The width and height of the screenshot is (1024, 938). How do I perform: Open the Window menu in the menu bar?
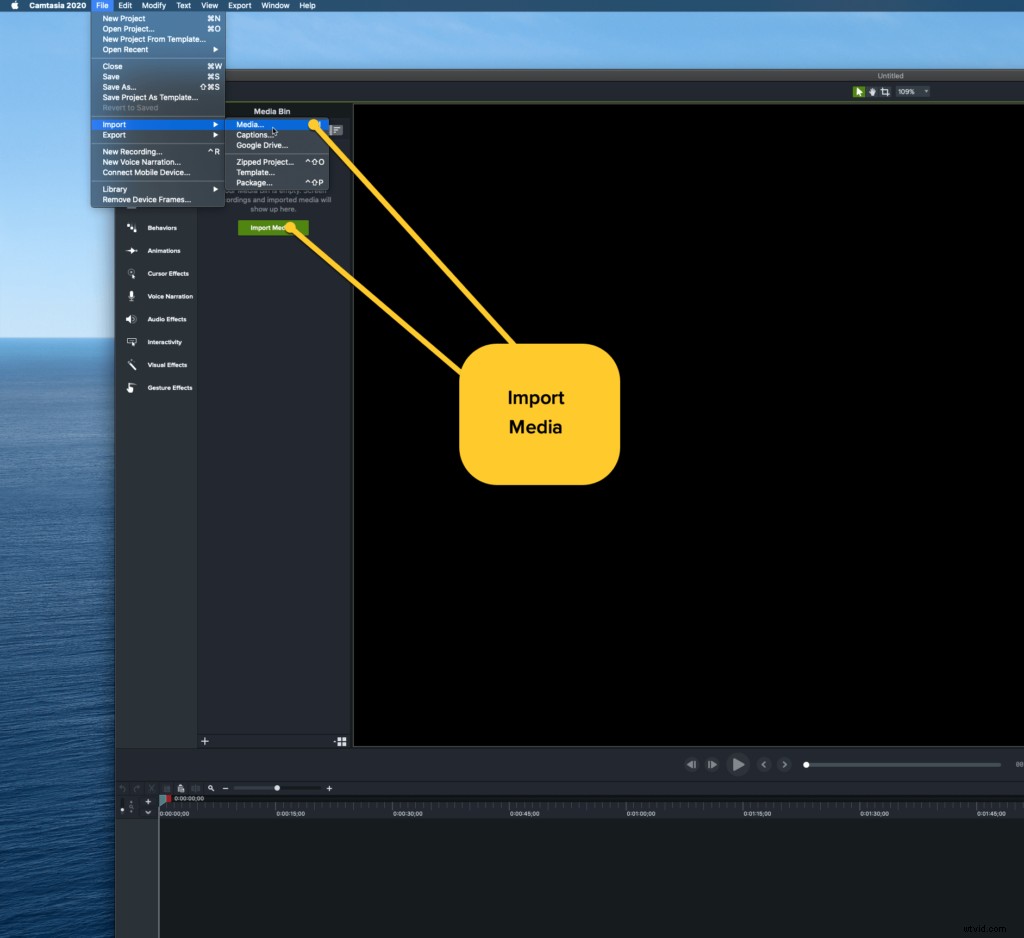point(275,5)
